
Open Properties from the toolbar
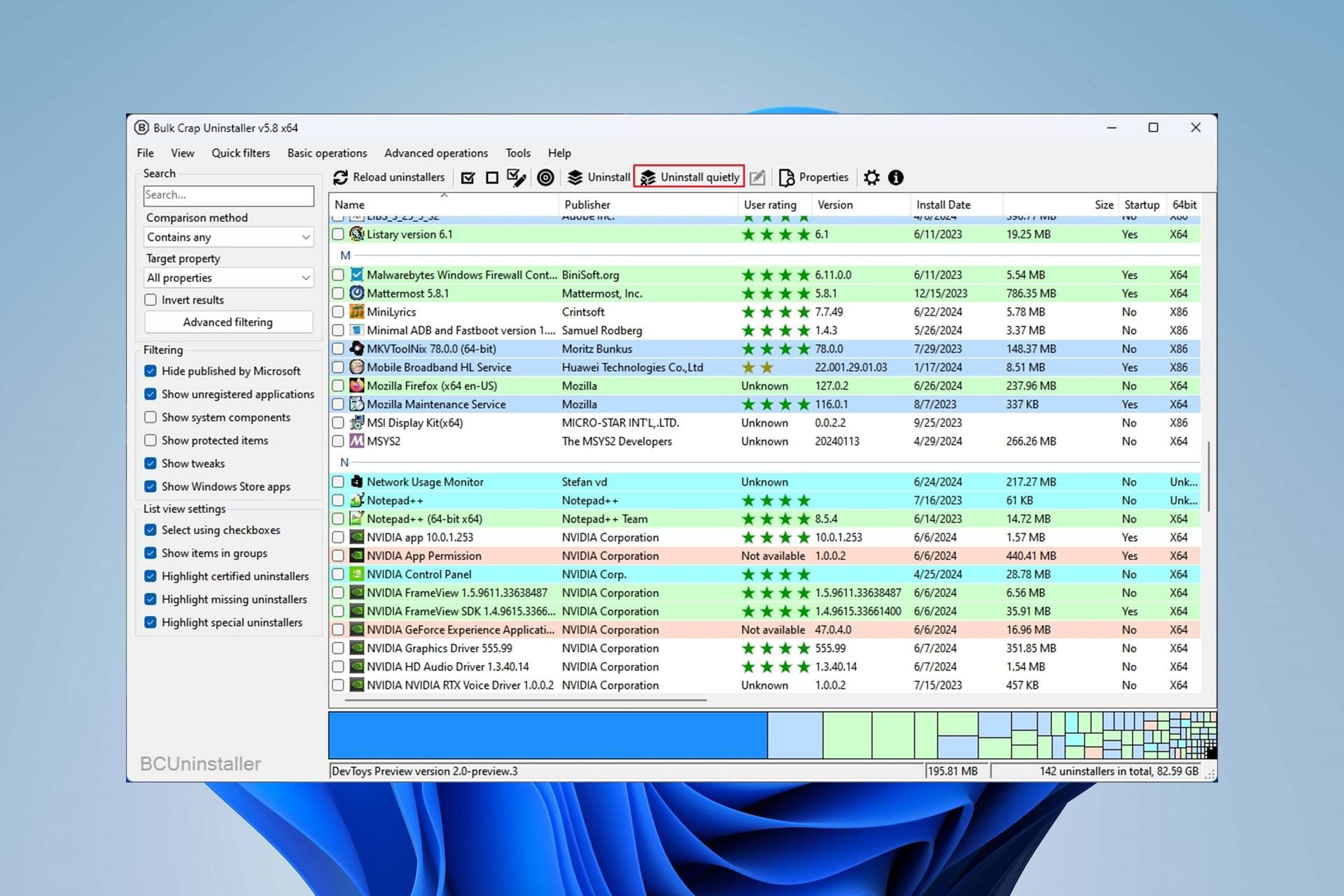pyautogui.click(x=813, y=177)
